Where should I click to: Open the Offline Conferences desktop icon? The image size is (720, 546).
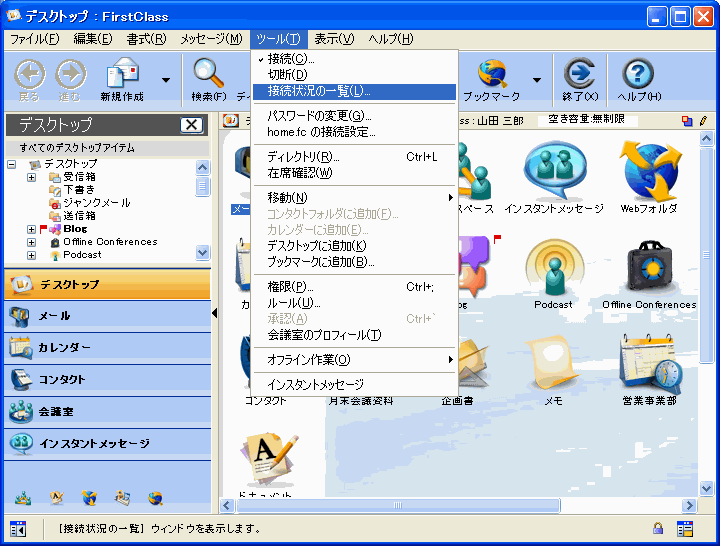(x=649, y=268)
